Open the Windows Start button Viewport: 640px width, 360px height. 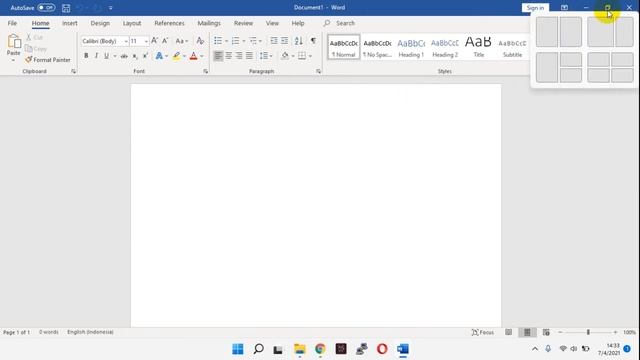point(238,349)
